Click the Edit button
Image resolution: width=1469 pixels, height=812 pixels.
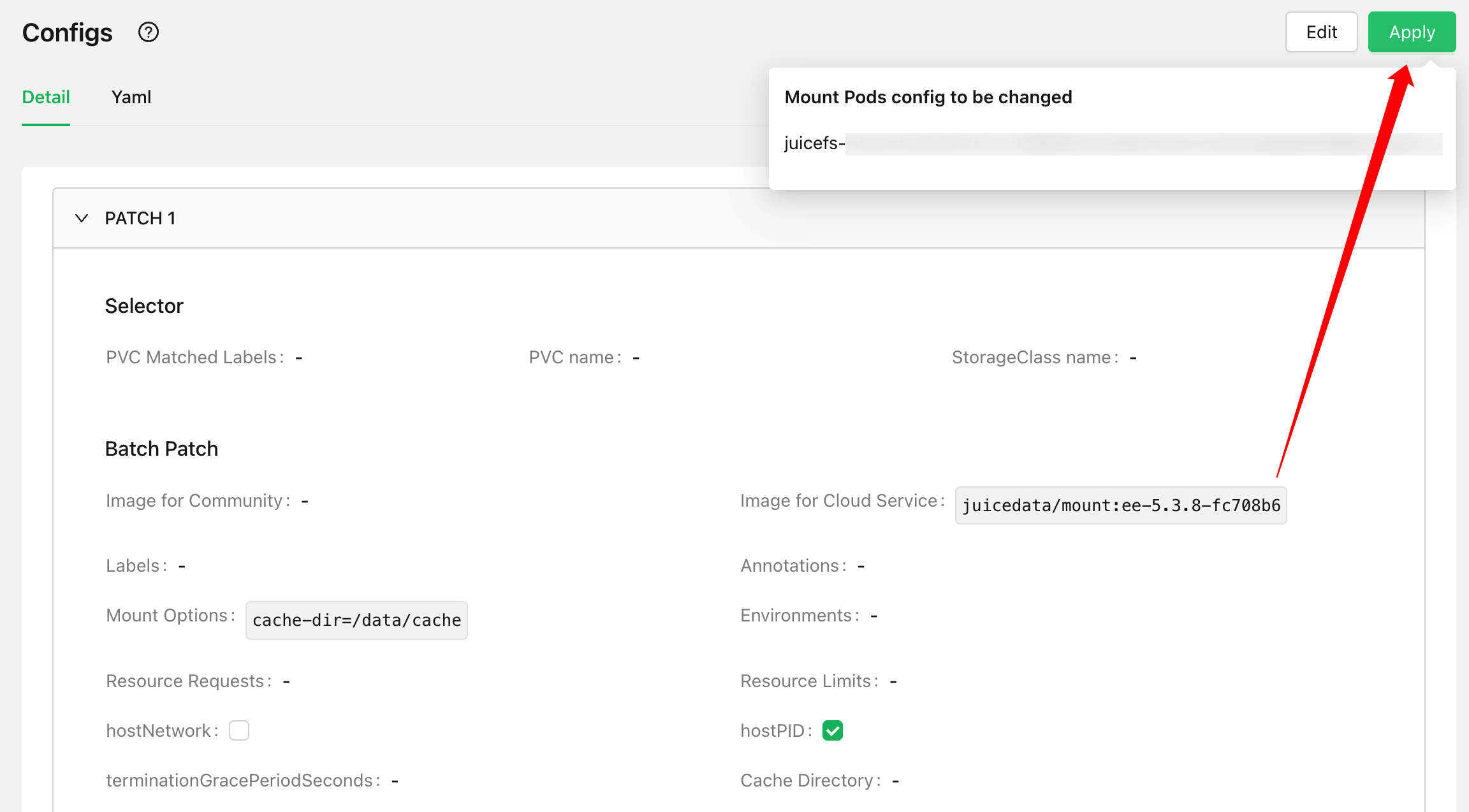pos(1321,32)
